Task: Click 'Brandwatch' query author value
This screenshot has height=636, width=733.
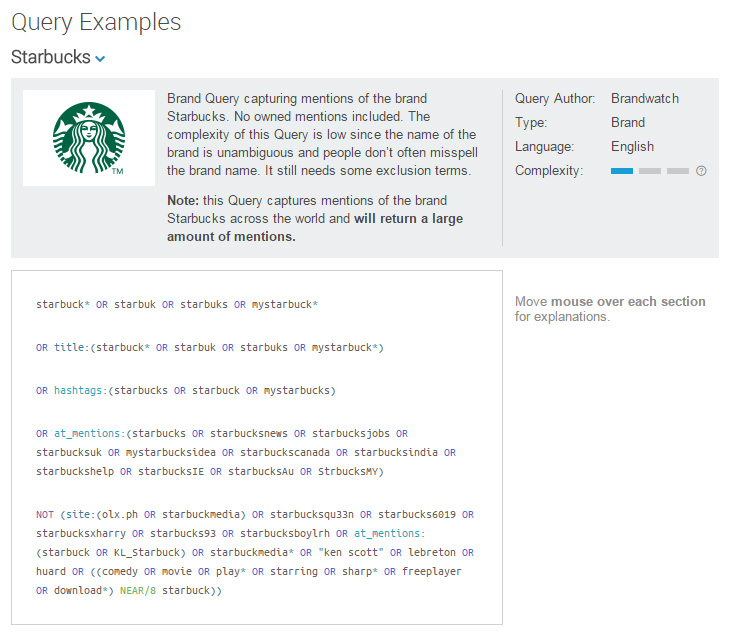Action: [645, 99]
